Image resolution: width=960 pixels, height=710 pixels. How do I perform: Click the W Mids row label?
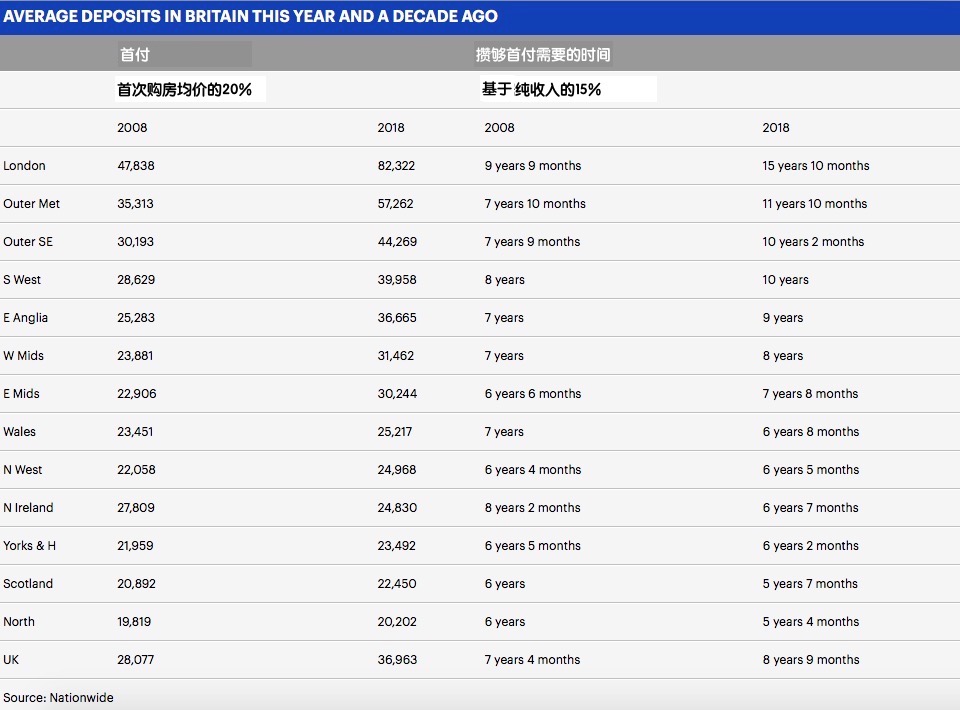pyautogui.click(x=23, y=356)
